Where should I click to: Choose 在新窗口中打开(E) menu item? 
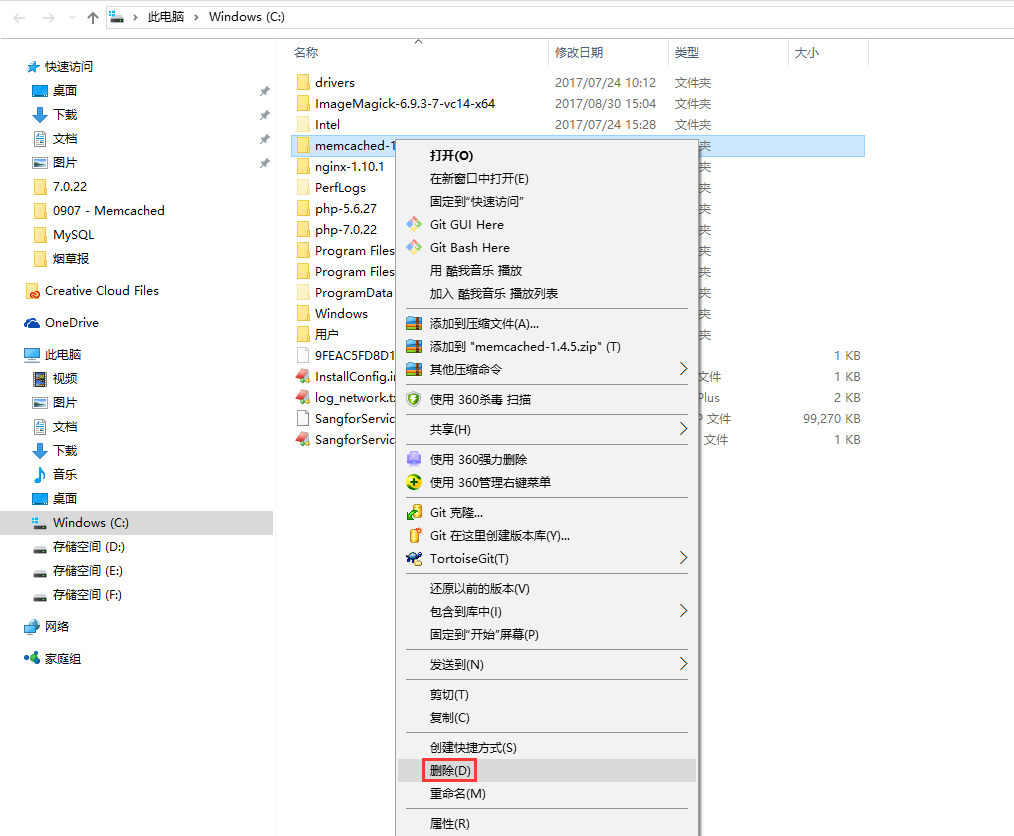[x=479, y=178]
